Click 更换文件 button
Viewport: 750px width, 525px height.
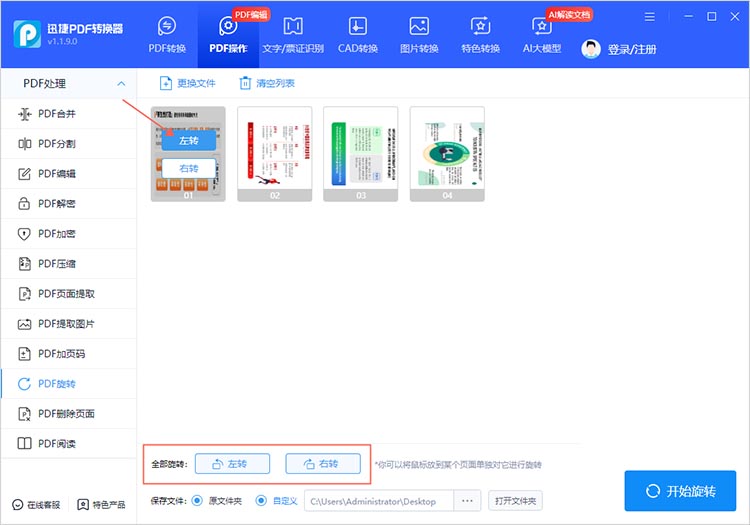187,83
